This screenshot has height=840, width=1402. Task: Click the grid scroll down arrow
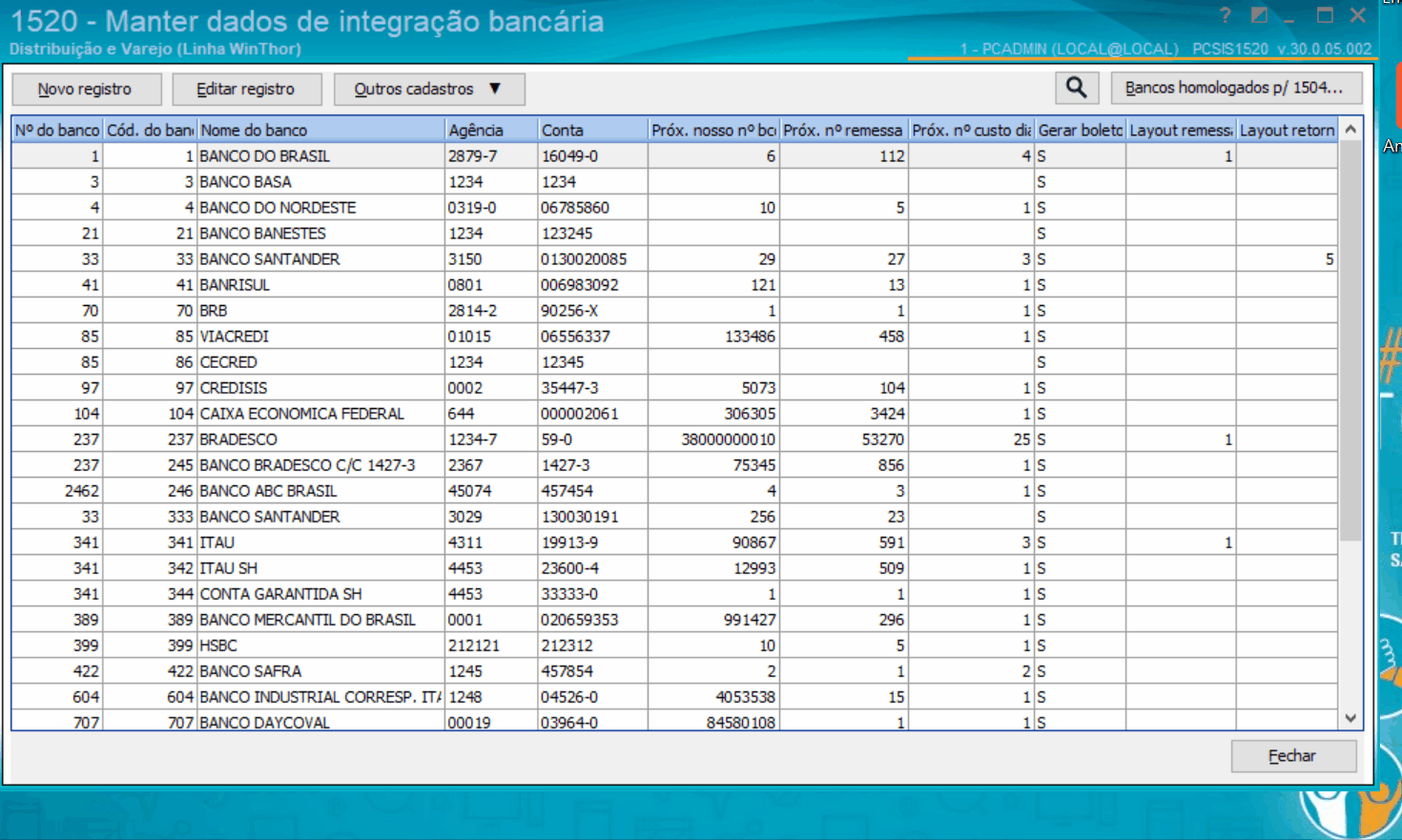[1350, 719]
